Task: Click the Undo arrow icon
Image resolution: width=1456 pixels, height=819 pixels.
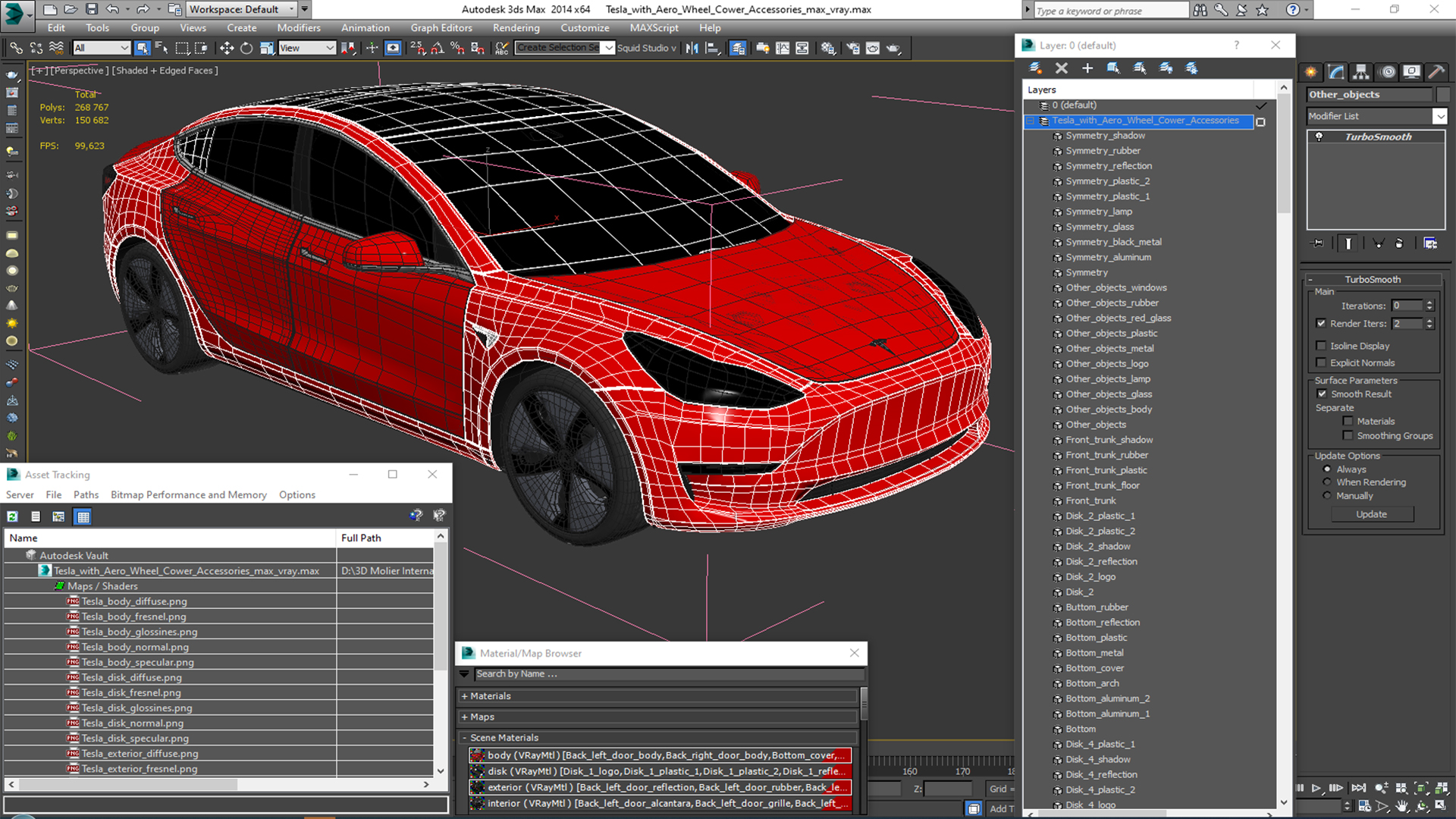Action: (113, 9)
